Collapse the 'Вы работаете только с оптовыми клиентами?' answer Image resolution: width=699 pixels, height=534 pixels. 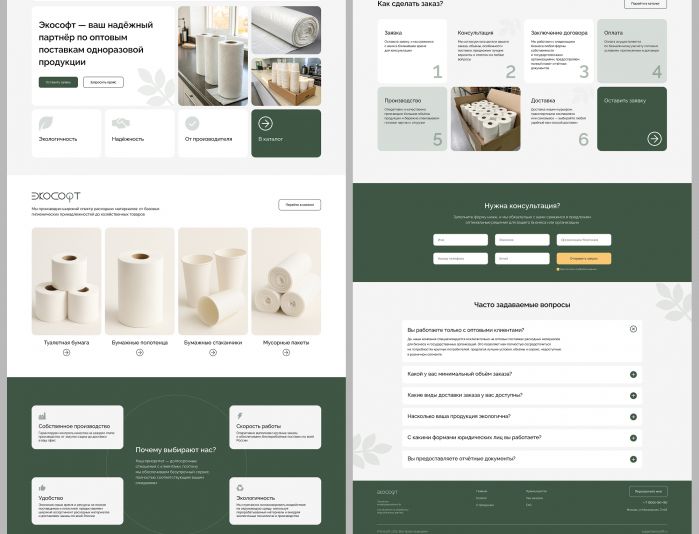[633, 329]
